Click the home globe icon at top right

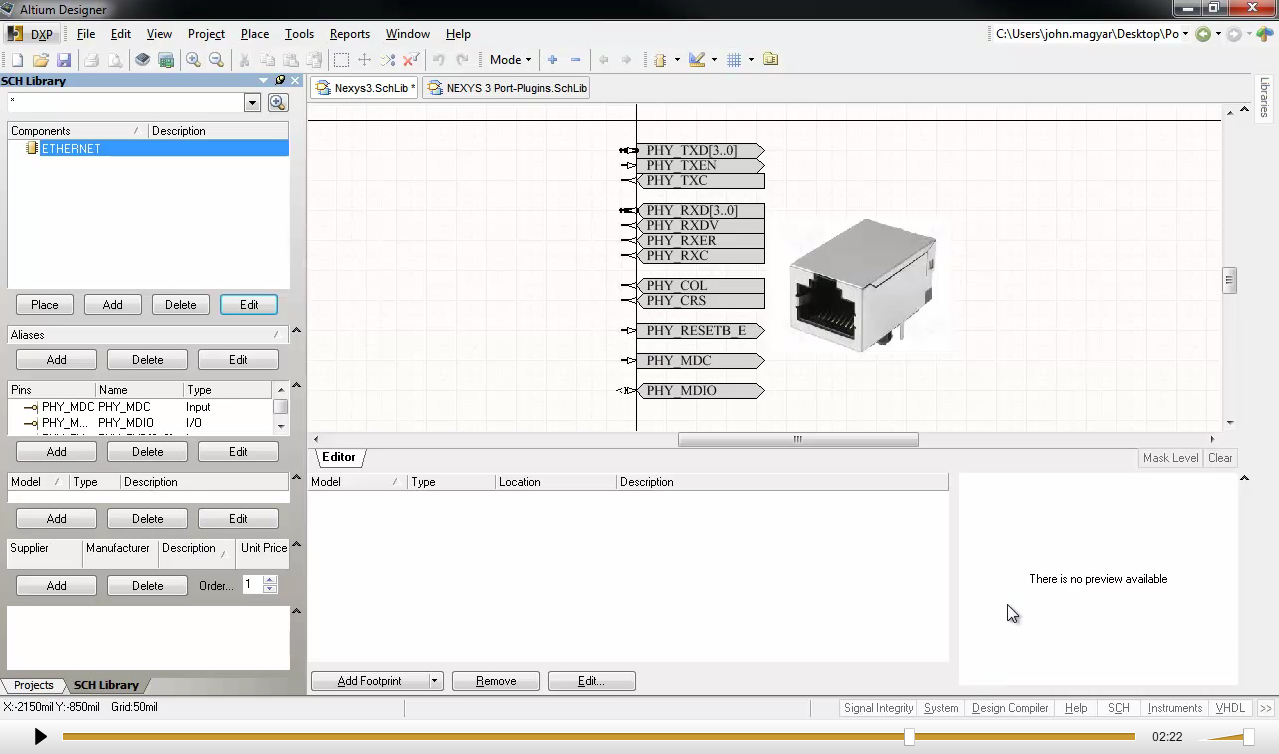tap(1265, 34)
